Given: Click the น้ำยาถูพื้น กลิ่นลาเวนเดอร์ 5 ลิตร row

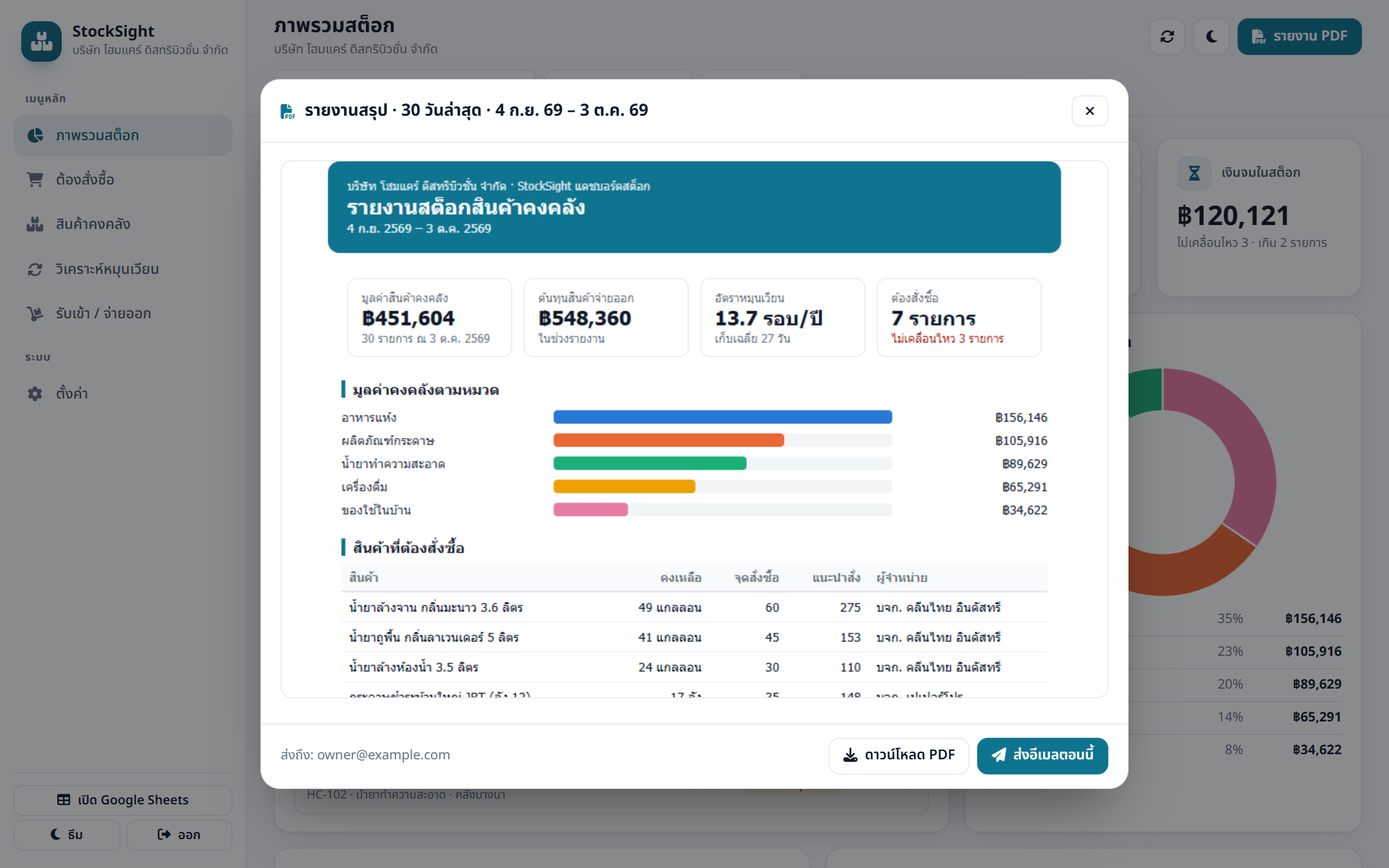Looking at the screenshot, I should [x=694, y=638].
